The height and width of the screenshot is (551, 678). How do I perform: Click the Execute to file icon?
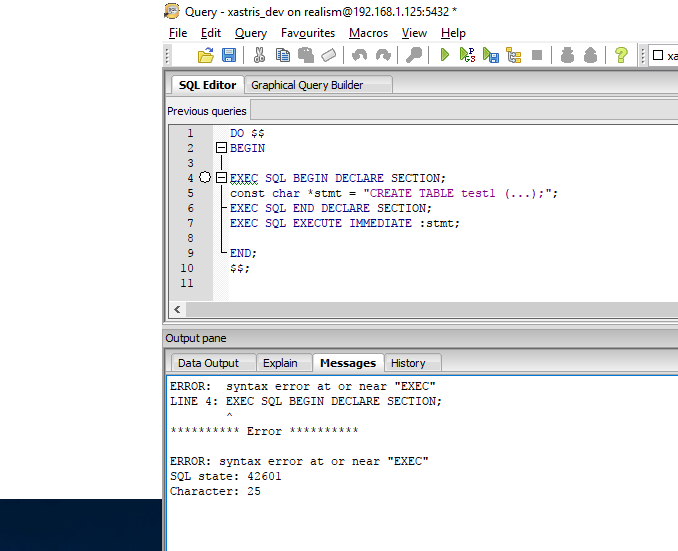[490, 56]
